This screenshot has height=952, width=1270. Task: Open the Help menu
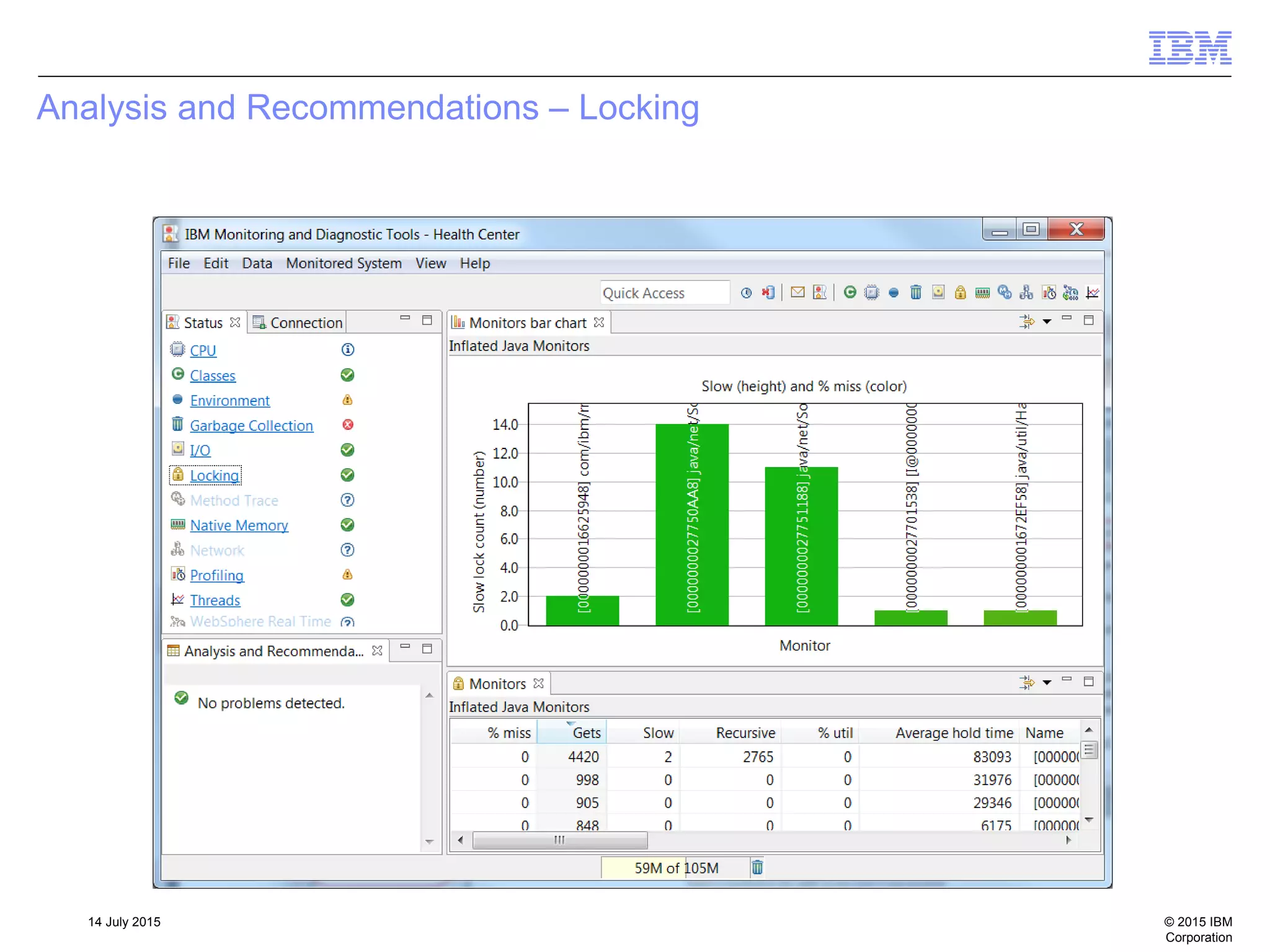click(474, 263)
